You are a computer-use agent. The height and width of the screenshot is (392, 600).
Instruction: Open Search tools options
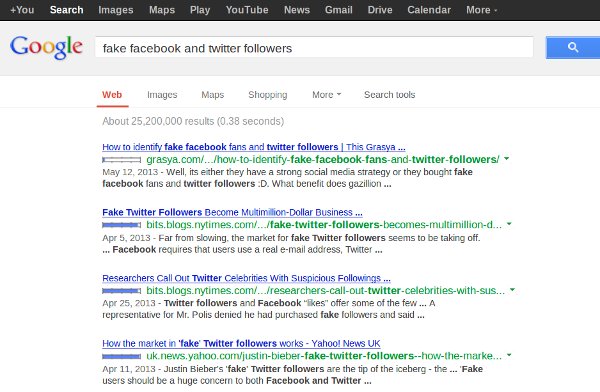390,95
